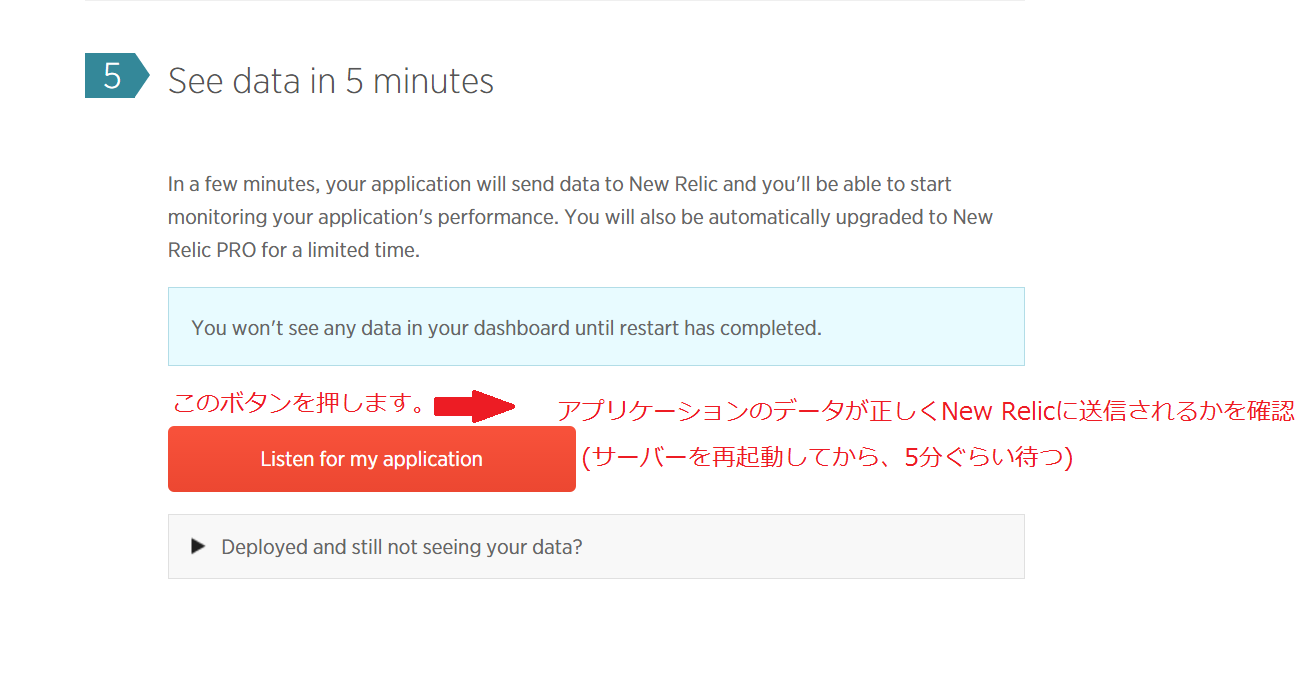Click the "5分ぐらい待つ" portion of the red note
This screenshot has height=700, width=1316.
tap(985, 458)
